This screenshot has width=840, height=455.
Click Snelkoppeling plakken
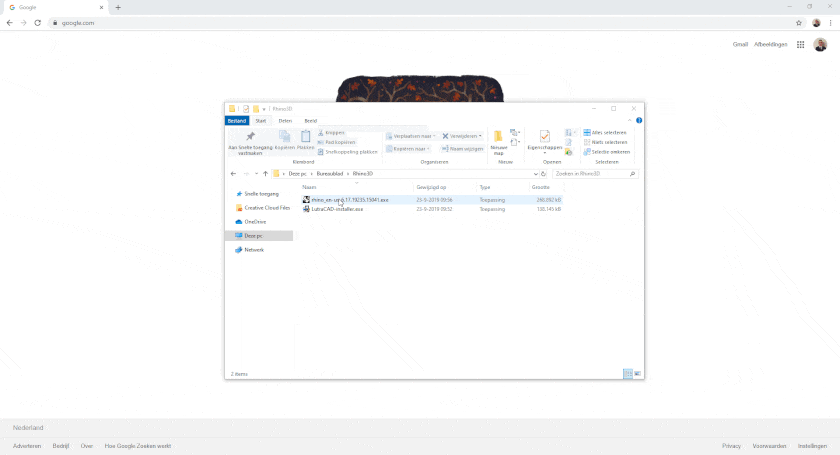[348, 152]
